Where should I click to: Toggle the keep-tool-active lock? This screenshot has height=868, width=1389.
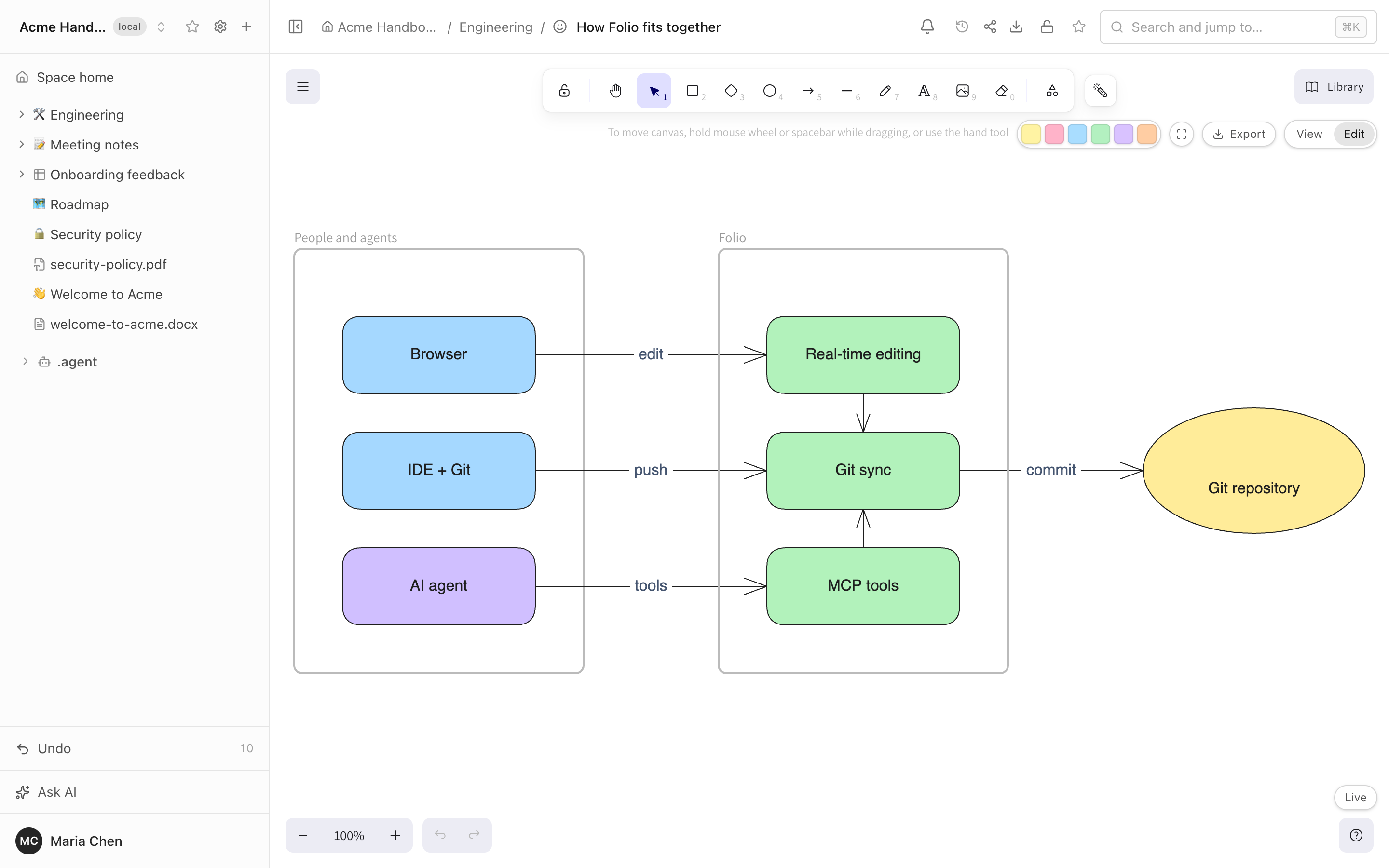[x=564, y=91]
